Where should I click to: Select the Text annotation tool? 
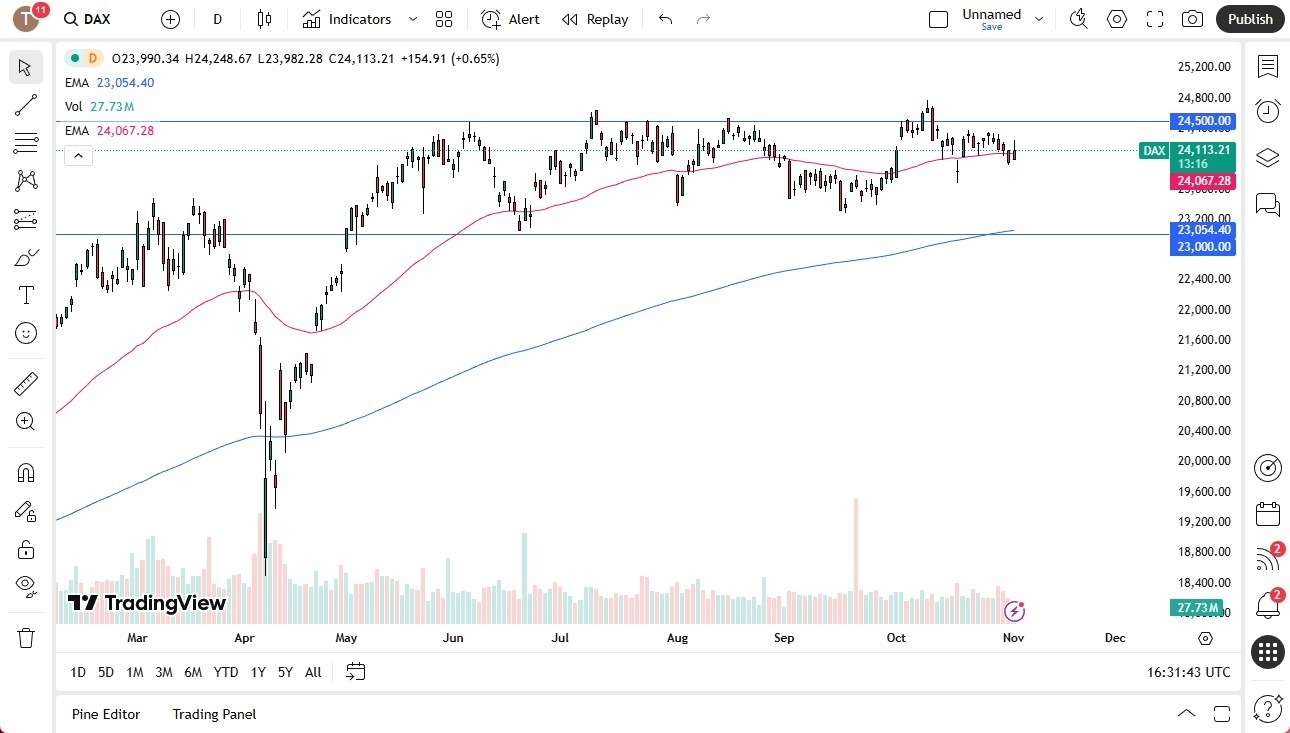coord(25,294)
